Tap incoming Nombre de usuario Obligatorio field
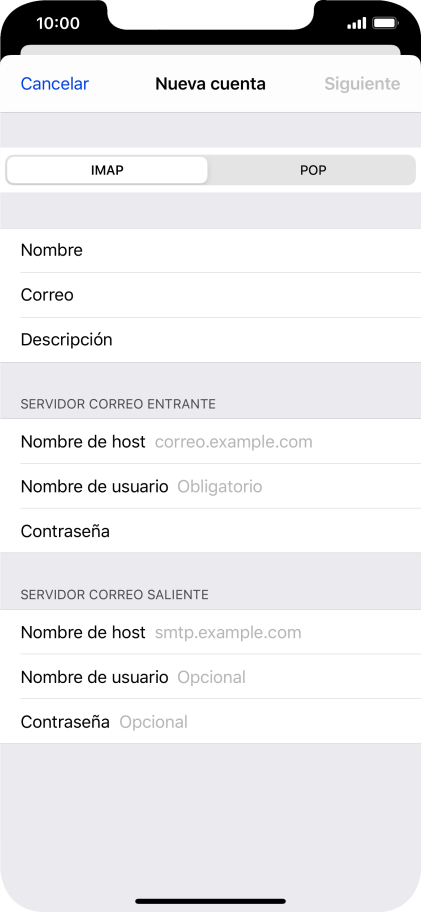This screenshot has width=421, height=912. pos(210,486)
